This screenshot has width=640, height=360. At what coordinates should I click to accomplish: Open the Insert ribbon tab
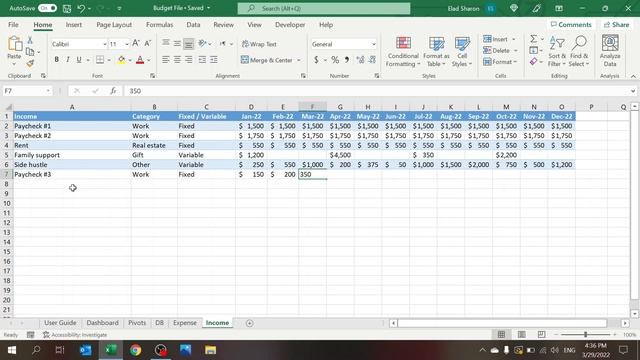[x=73, y=24]
